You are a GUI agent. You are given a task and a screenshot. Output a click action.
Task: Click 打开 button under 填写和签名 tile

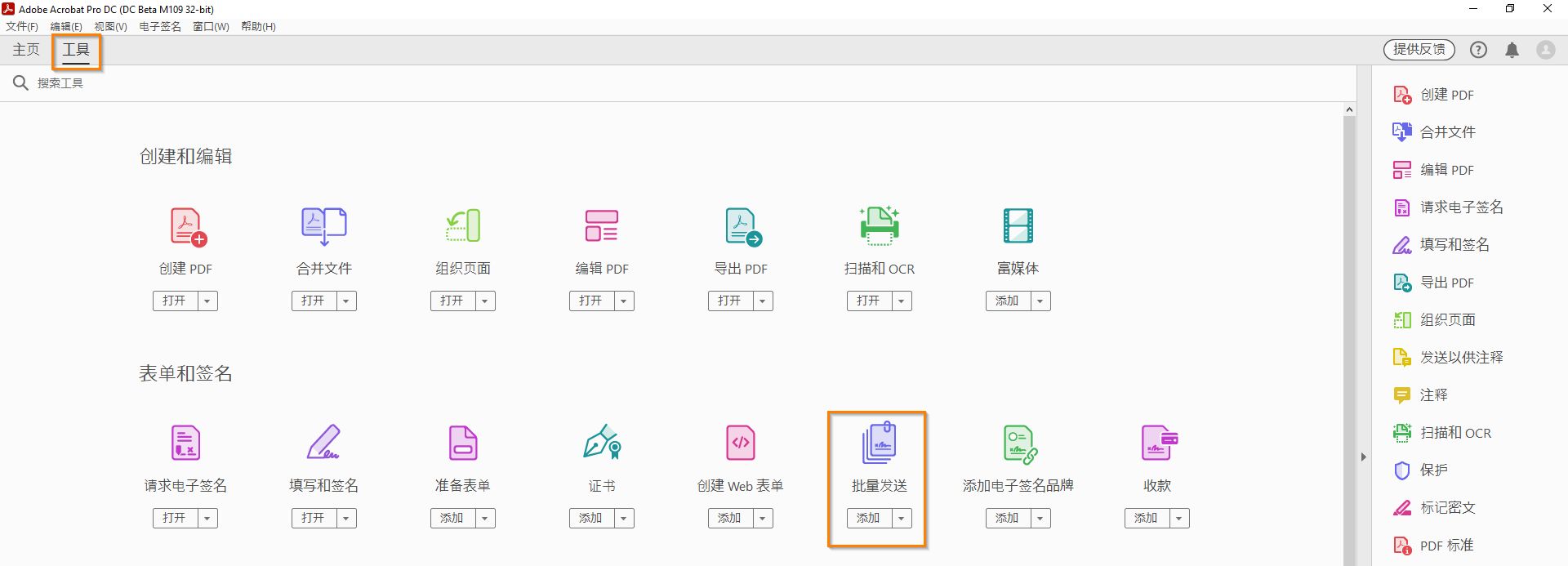314,519
